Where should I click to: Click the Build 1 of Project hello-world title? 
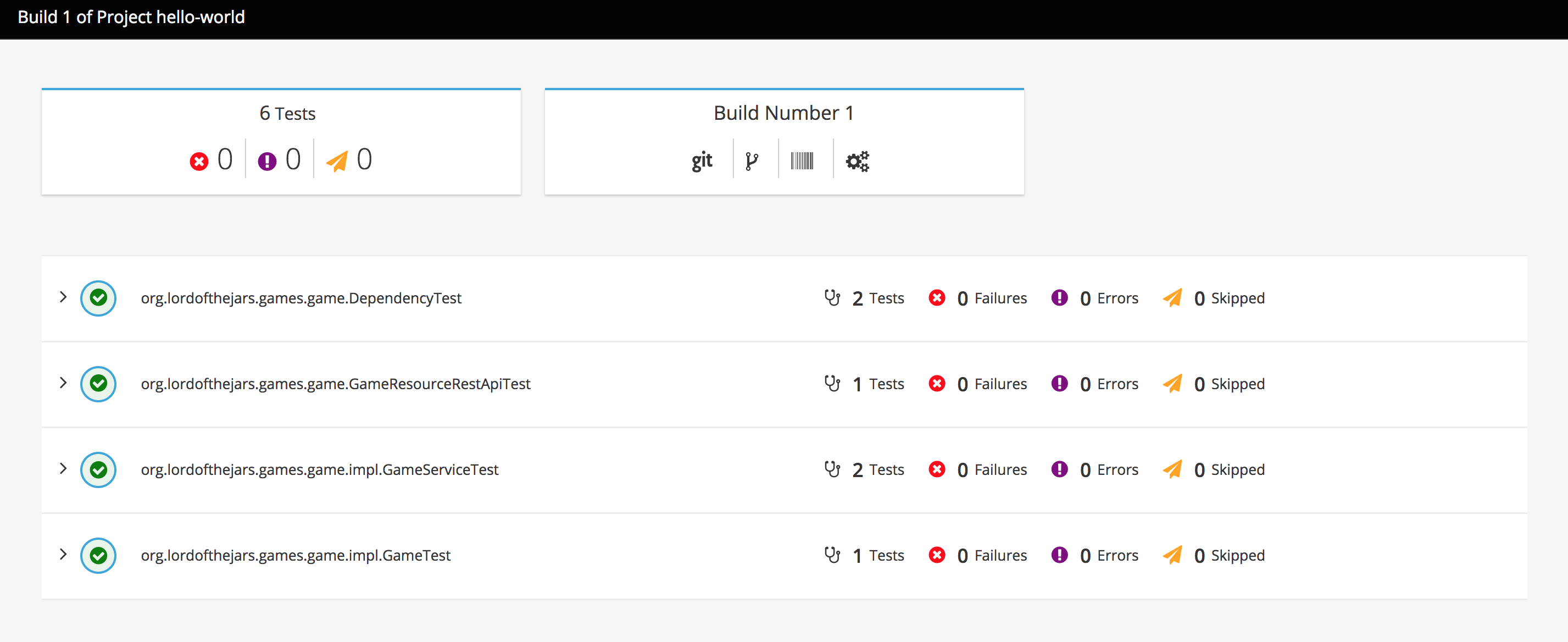pyautogui.click(x=131, y=17)
